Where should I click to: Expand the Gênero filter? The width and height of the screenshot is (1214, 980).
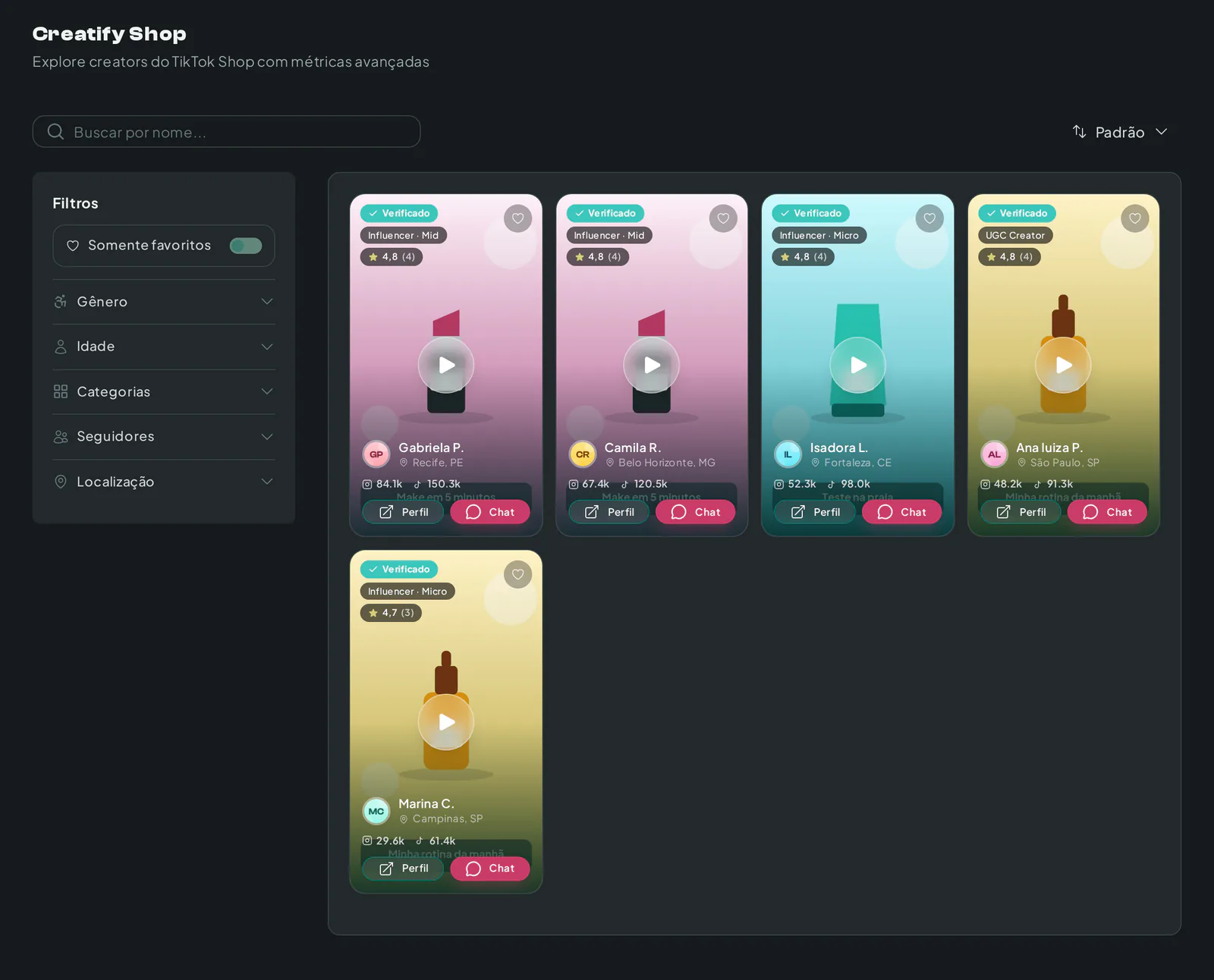pyautogui.click(x=164, y=302)
